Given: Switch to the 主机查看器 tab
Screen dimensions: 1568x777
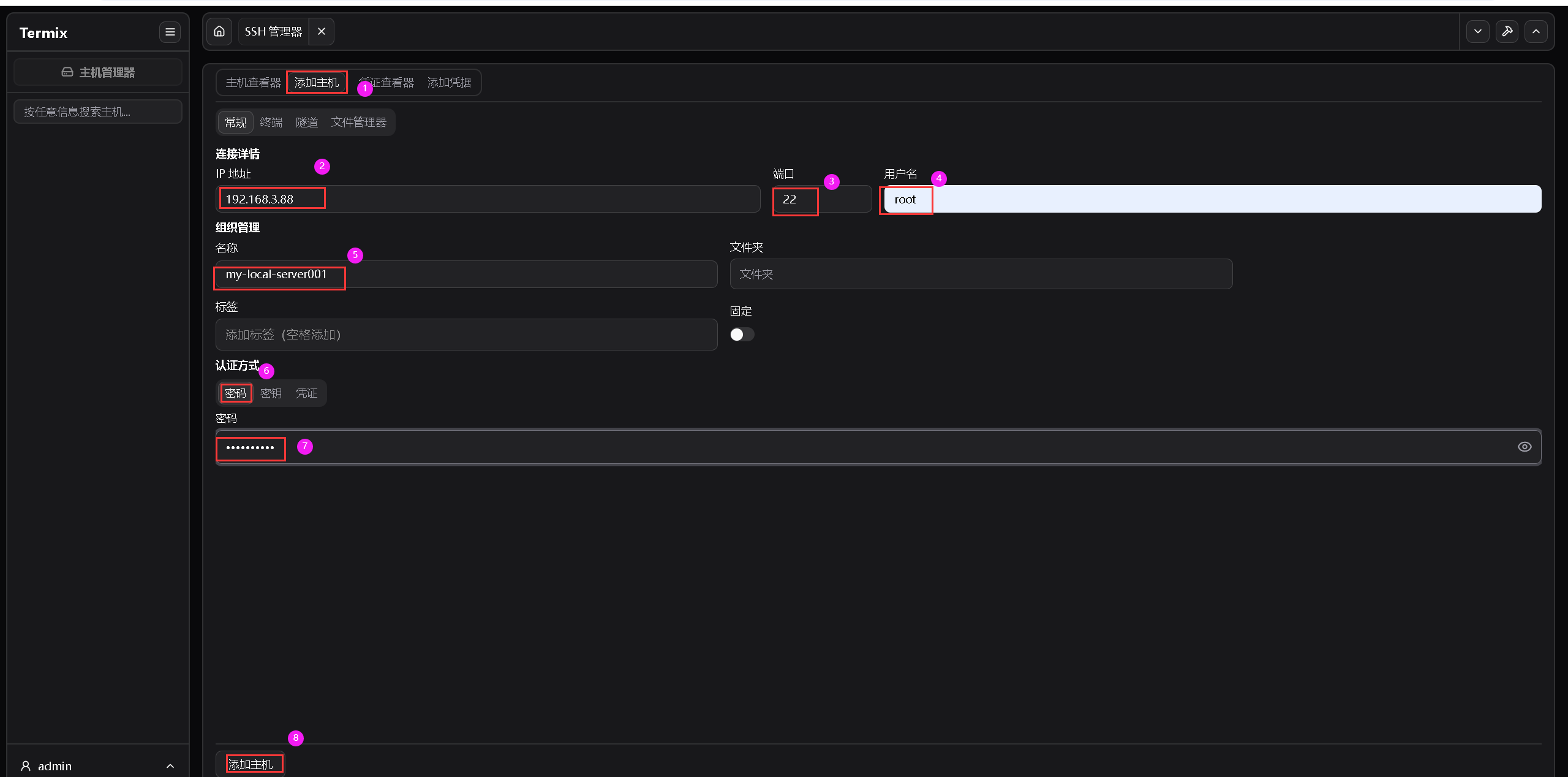Looking at the screenshot, I should pos(253,83).
